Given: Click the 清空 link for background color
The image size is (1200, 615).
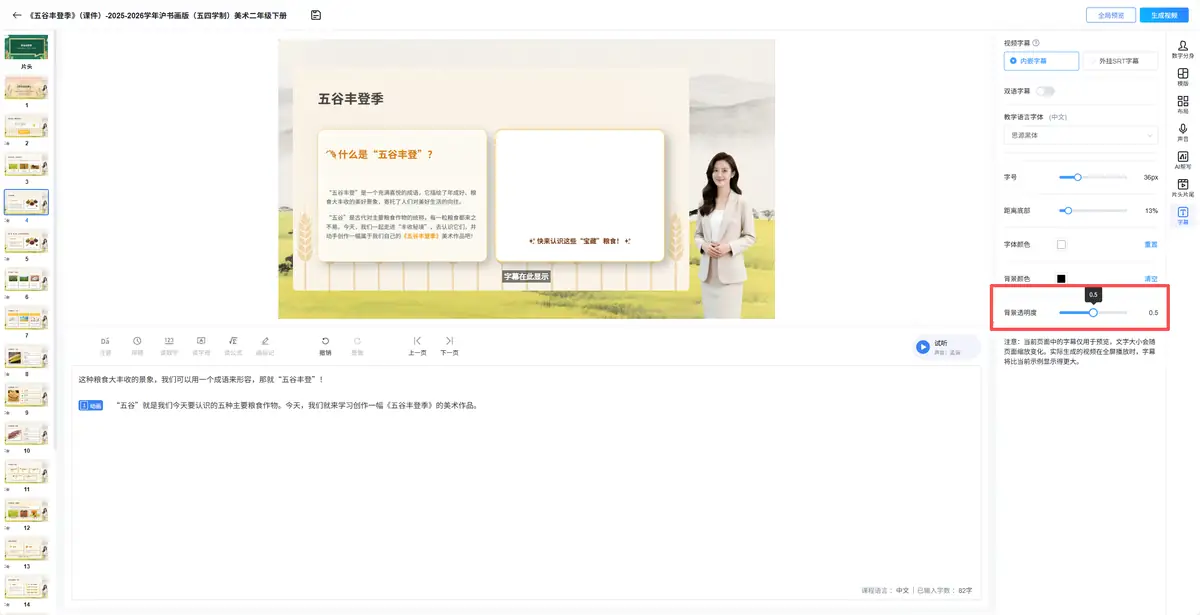Looking at the screenshot, I should point(1151,278).
